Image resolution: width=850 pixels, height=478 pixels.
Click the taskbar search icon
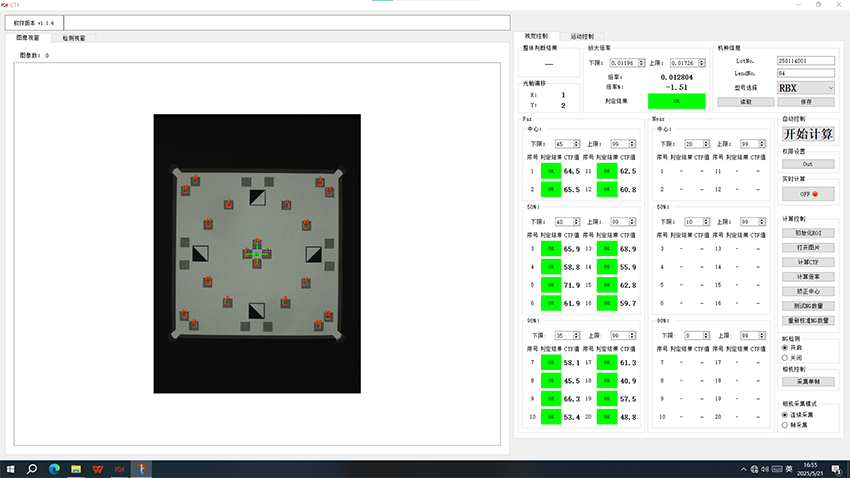(32, 468)
